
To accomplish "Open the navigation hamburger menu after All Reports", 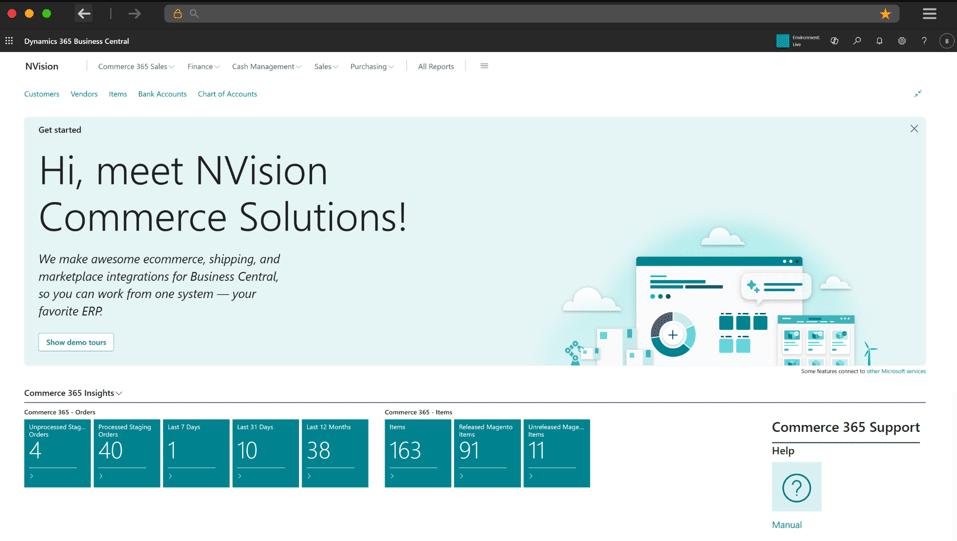I will [x=484, y=66].
